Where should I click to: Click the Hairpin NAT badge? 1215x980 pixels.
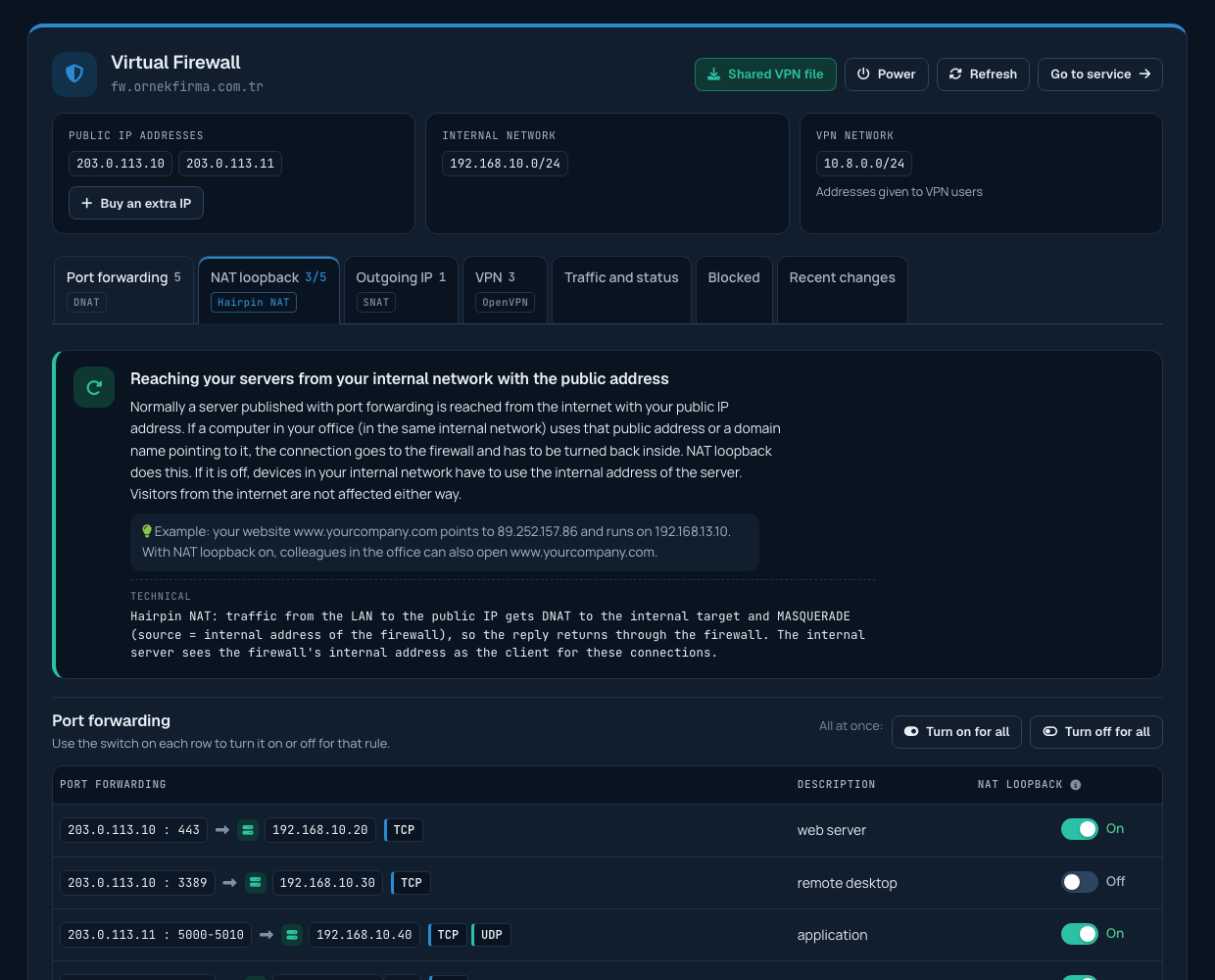254,303
